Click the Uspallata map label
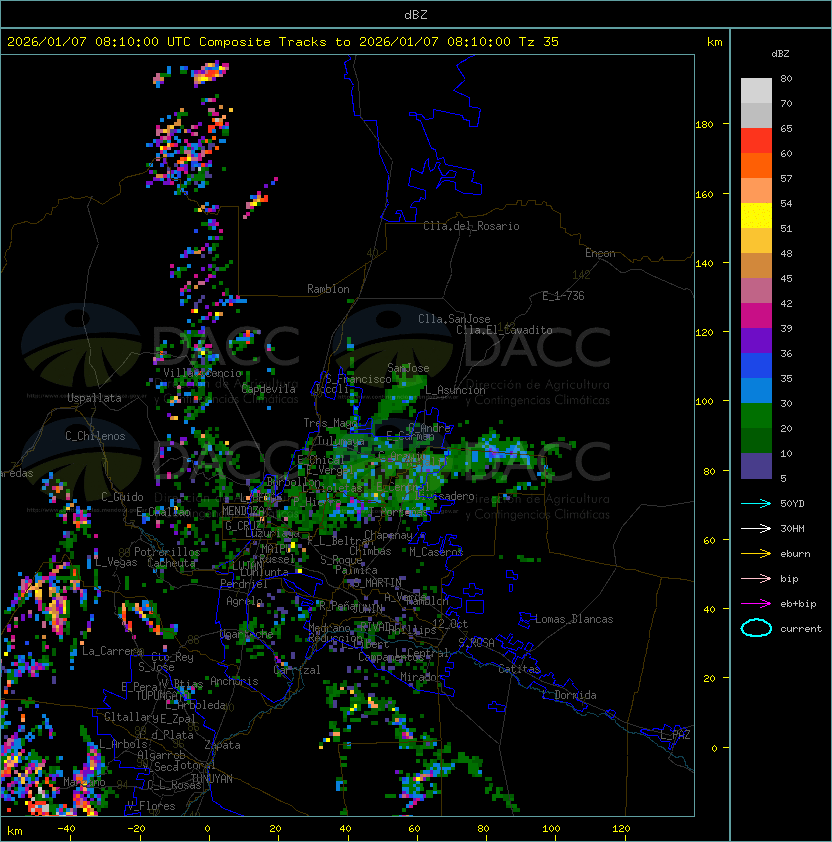Image resolution: width=832 pixels, height=842 pixels. click(x=94, y=398)
